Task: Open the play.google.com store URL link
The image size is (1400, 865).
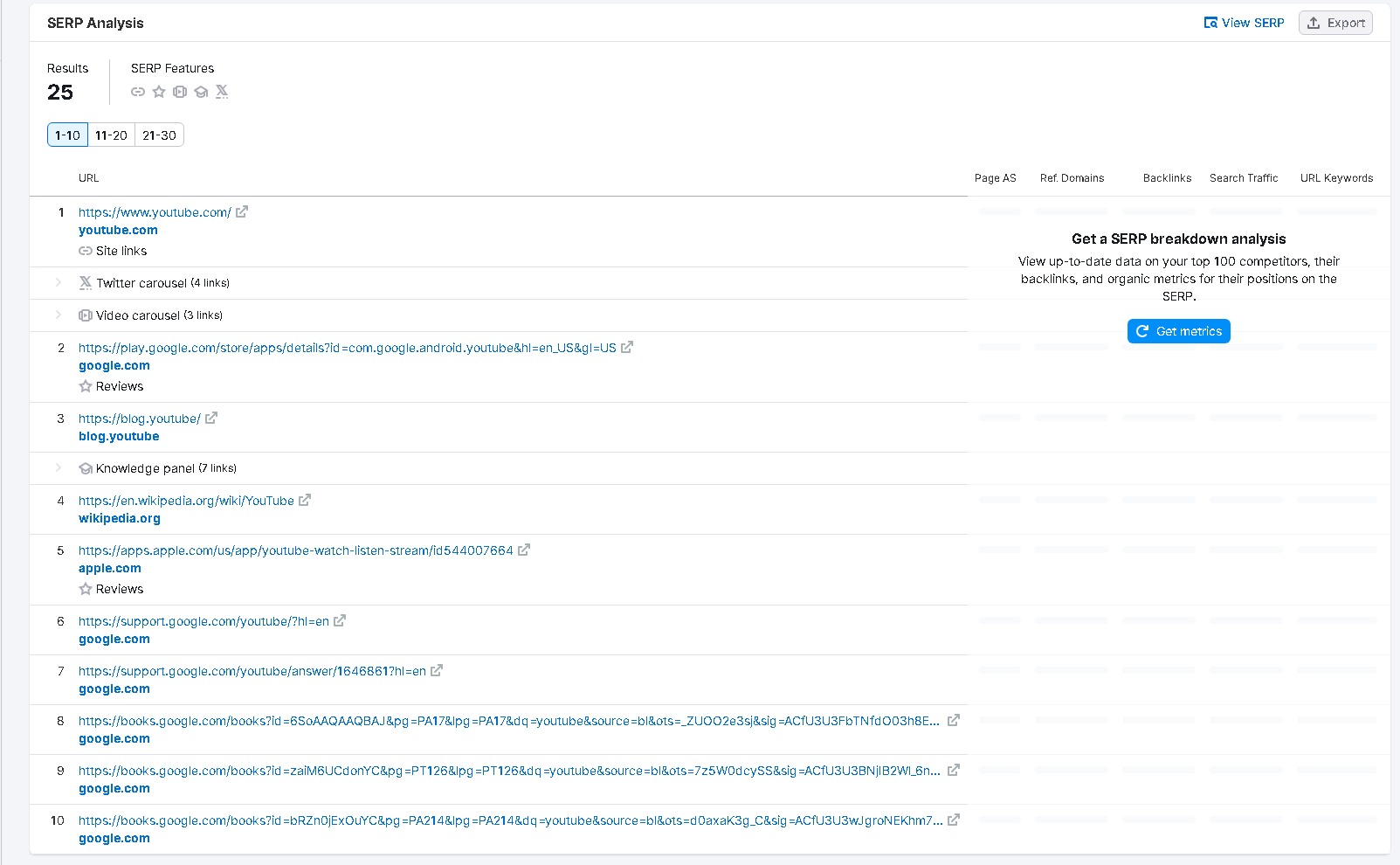Action: point(348,348)
